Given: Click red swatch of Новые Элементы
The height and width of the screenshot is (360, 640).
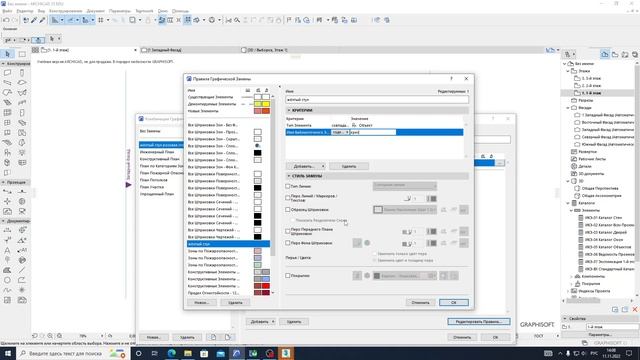Looking at the screenshot, I should [266, 111].
